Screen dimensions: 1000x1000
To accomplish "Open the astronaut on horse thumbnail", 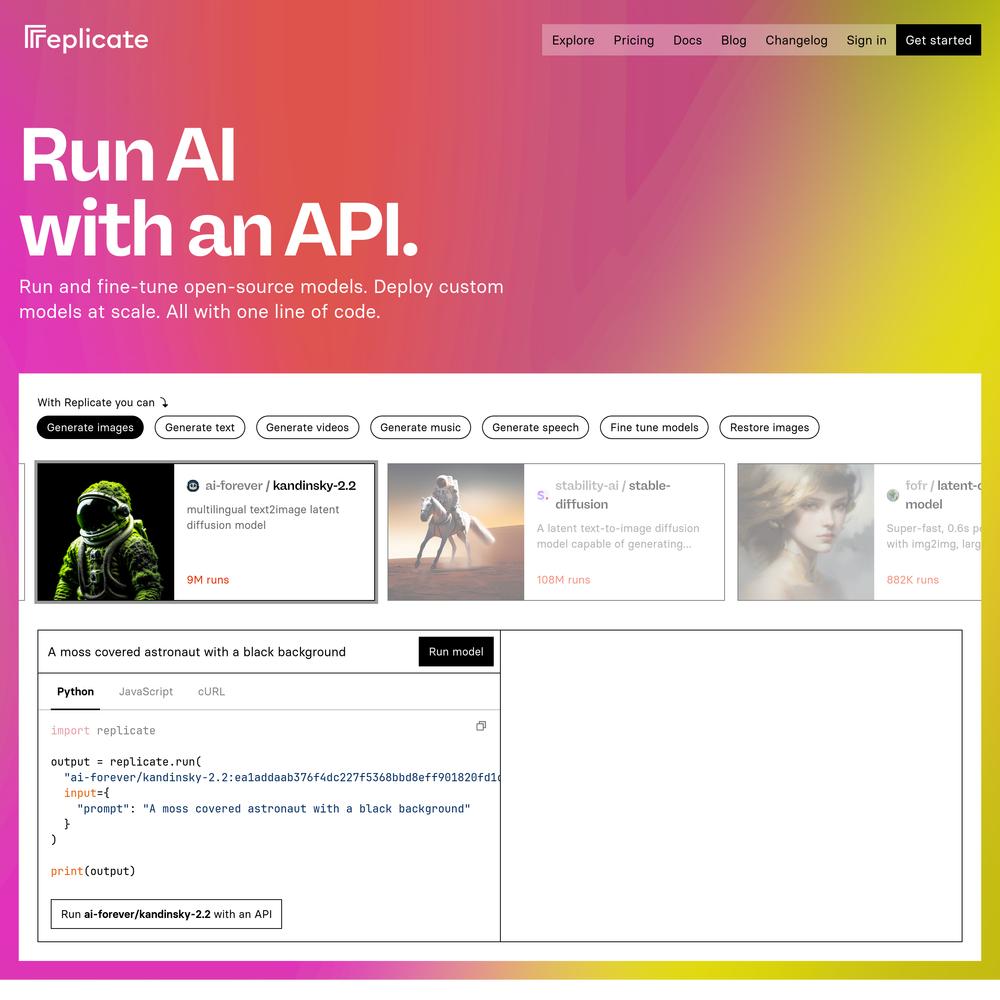I will (456, 532).
